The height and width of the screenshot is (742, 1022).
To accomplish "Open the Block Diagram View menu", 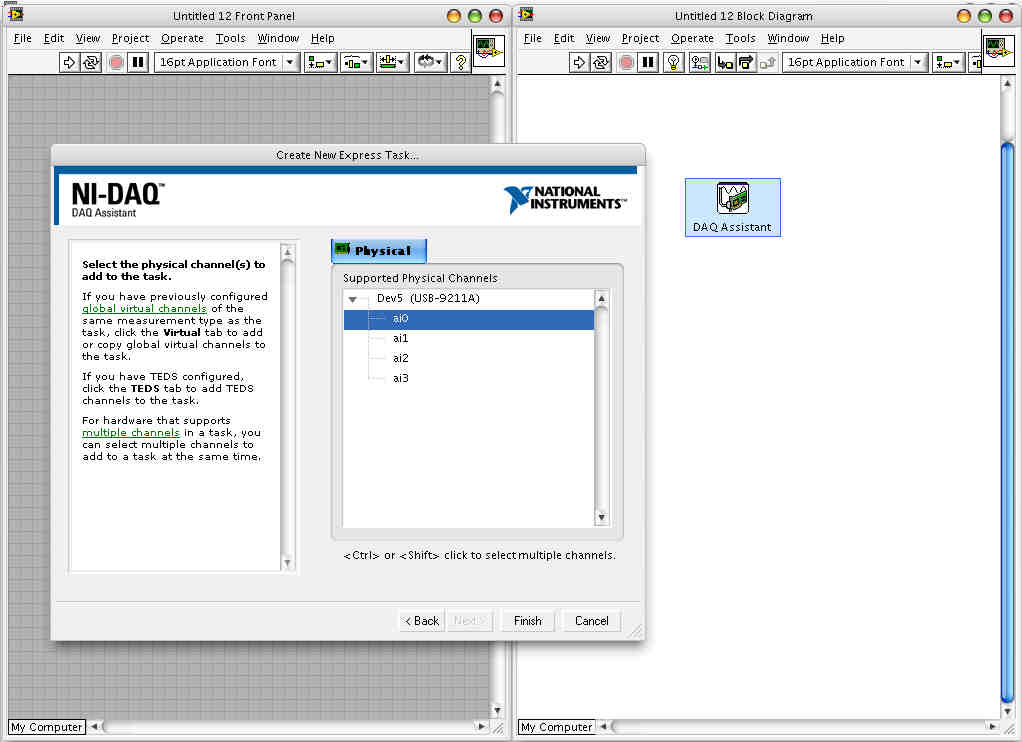I will pyautogui.click(x=598, y=38).
